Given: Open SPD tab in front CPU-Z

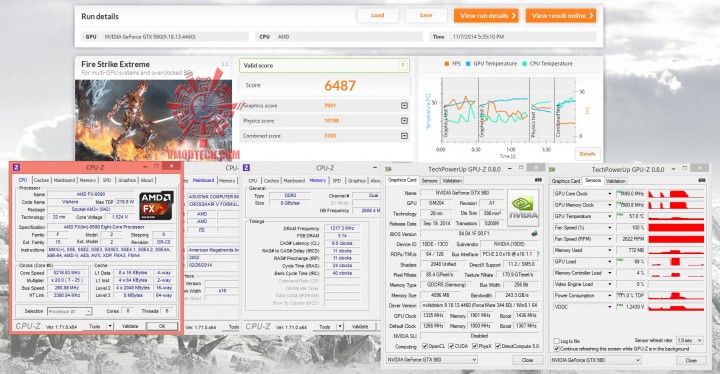Looking at the screenshot, I should [107, 180].
